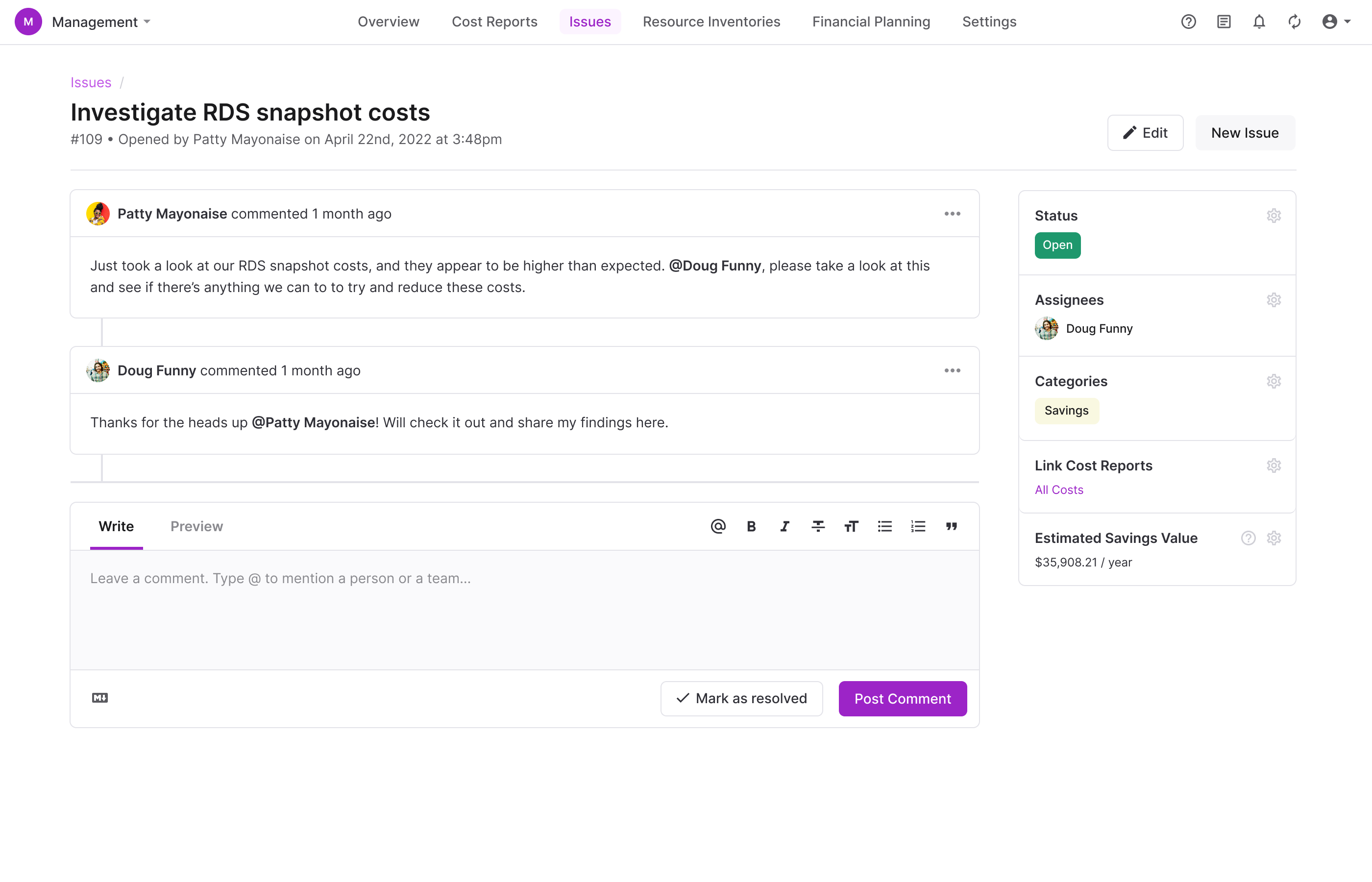Click Doug Funny in Assignees

click(x=1083, y=329)
